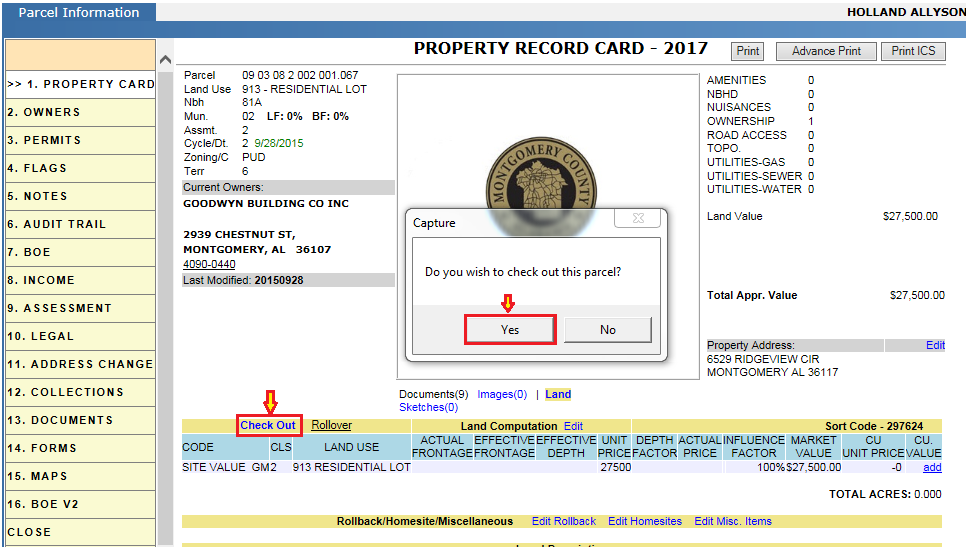This screenshot has height=547, width=966.
Task: Click Edit beside Land Computation
Action: (573, 425)
